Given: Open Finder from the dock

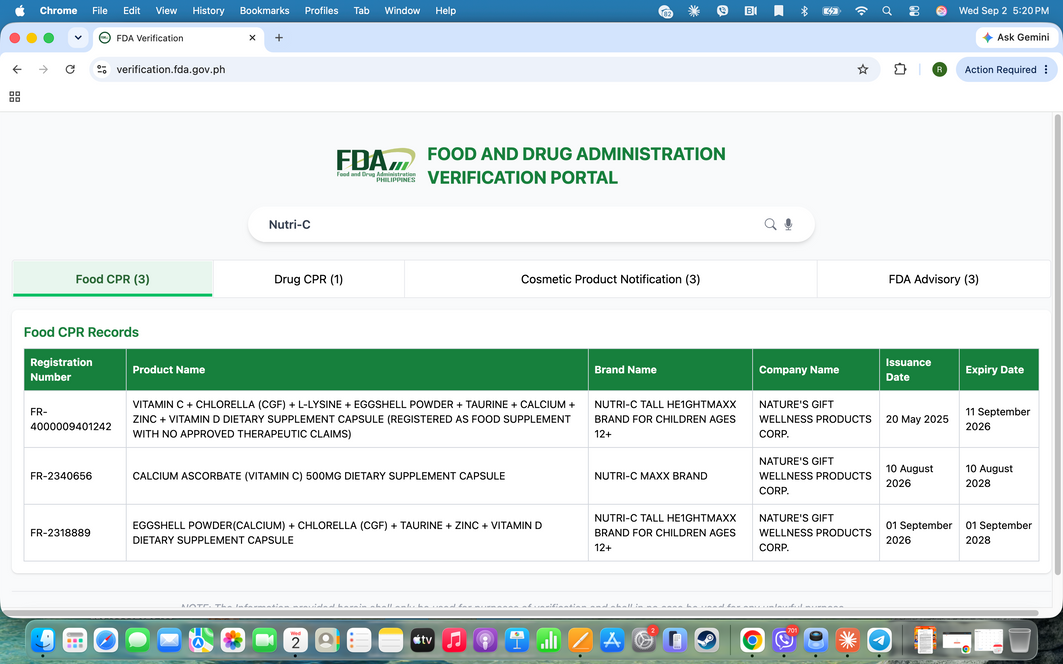Looking at the screenshot, I should pos(43,640).
